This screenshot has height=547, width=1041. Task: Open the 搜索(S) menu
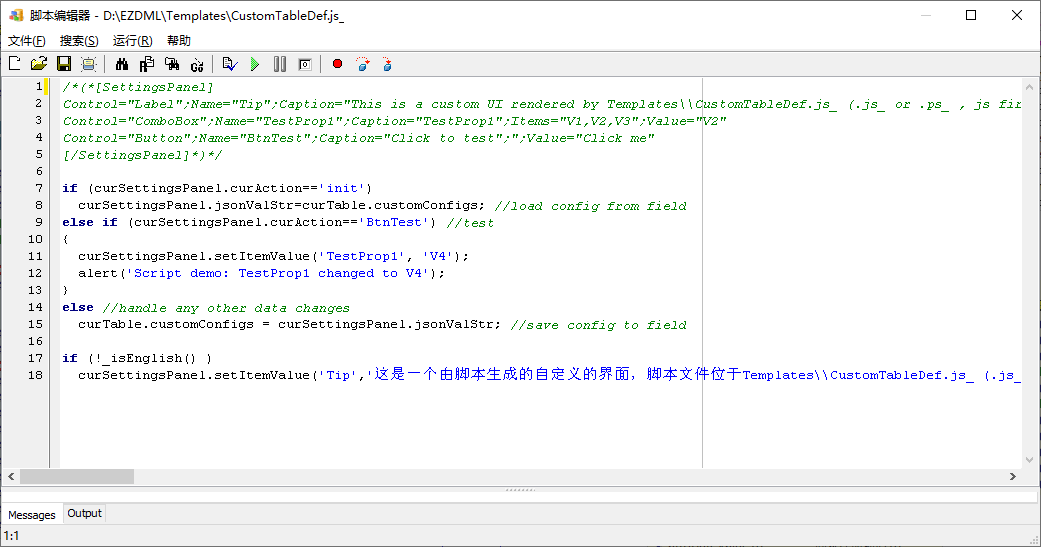coord(79,41)
